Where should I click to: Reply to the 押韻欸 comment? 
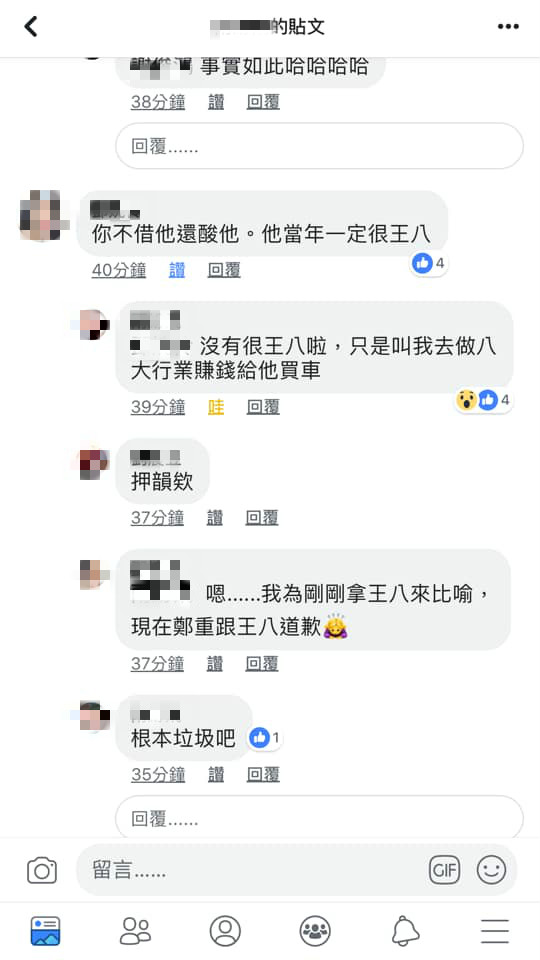[x=262, y=518]
